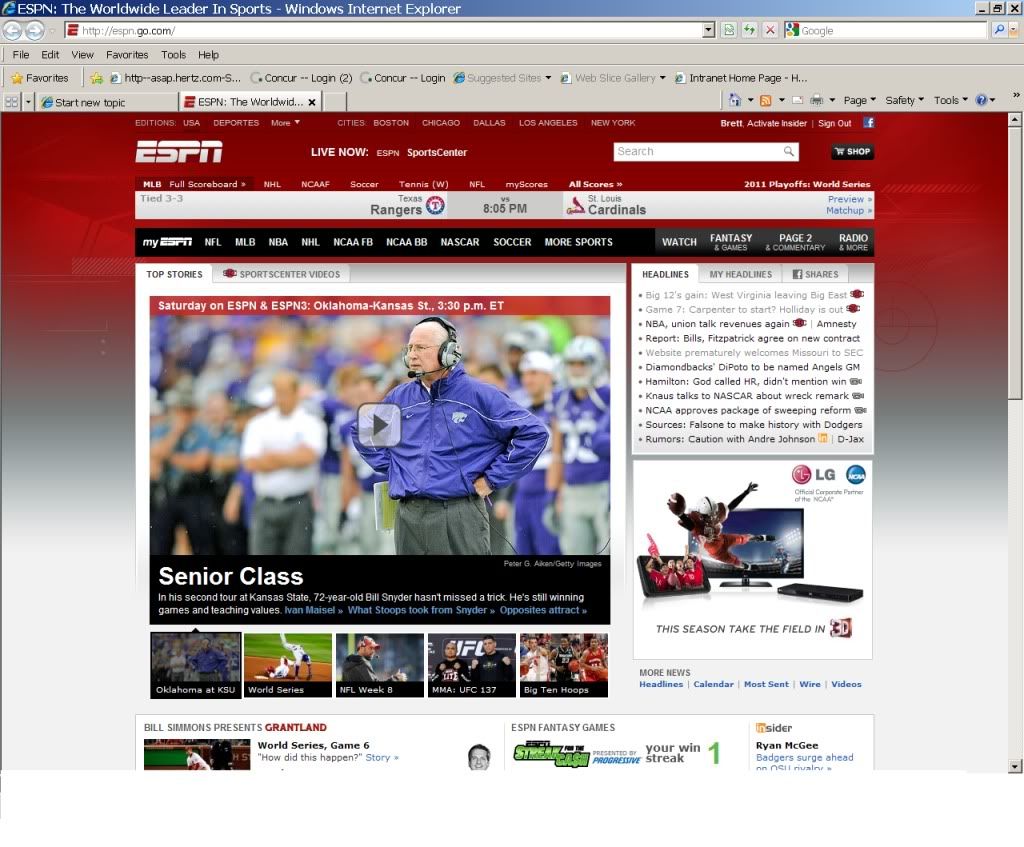The height and width of the screenshot is (847, 1024).
Task: Open the Fantasy & Games navigation item
Action: pos(731,242)
